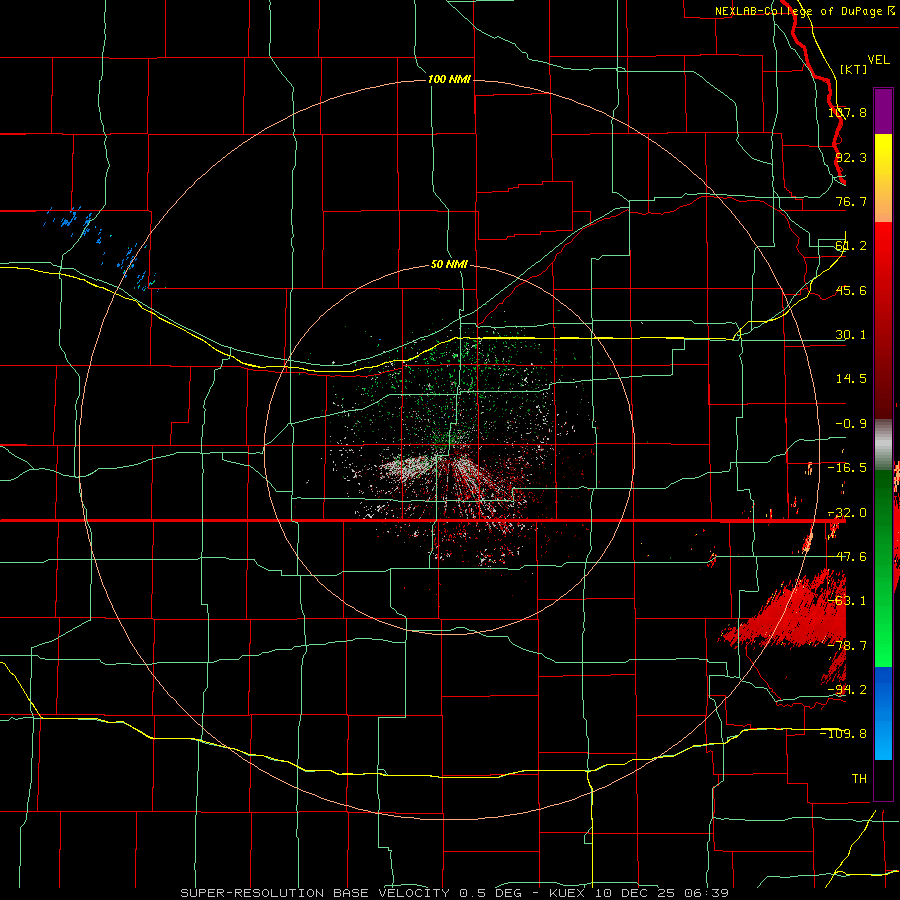The width and height of the screenshot is (900, 900).
Task: Pick the purple segment of the velocity color bar
Action: tap(883, 111)
